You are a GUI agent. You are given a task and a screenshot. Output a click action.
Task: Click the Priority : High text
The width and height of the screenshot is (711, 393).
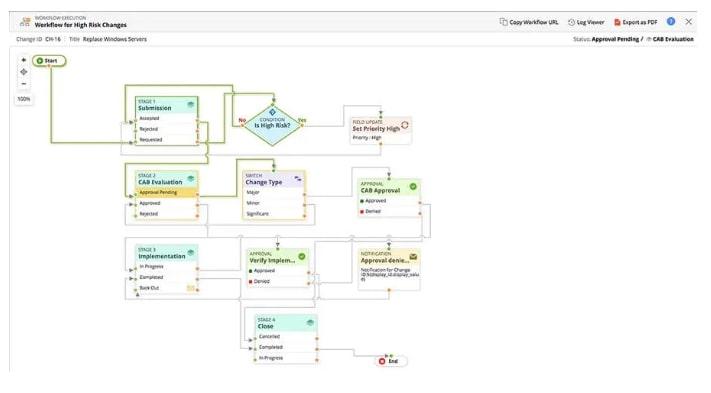tap(367, 137)
